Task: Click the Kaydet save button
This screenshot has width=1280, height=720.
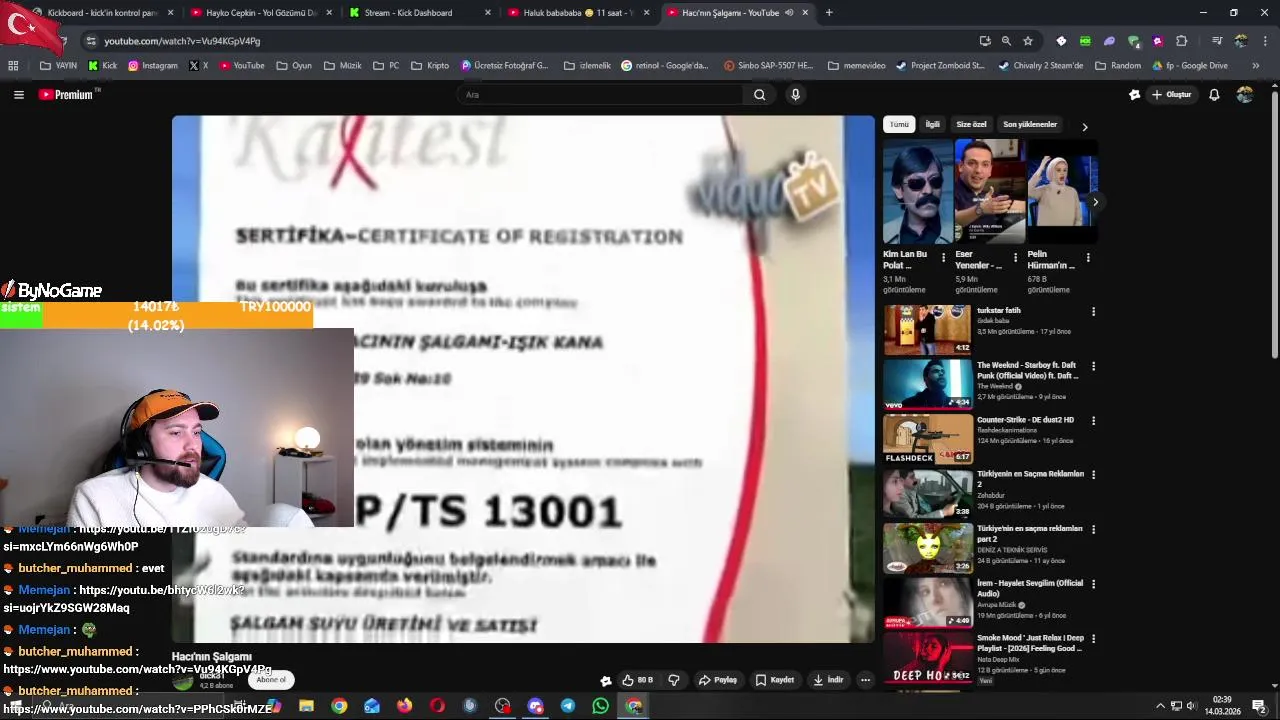Action: (775, 680)
